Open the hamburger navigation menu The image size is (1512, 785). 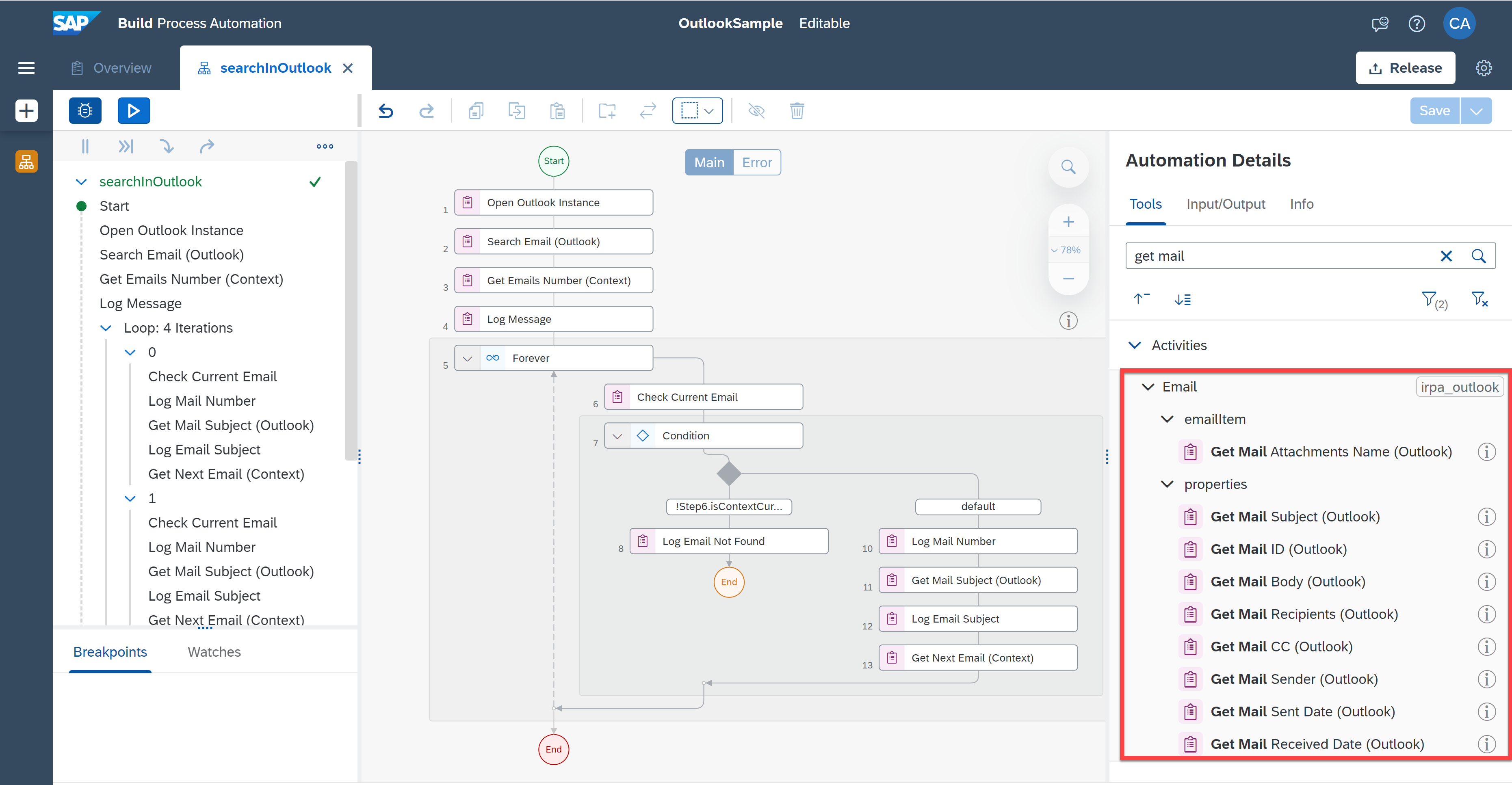coord(26,68)
